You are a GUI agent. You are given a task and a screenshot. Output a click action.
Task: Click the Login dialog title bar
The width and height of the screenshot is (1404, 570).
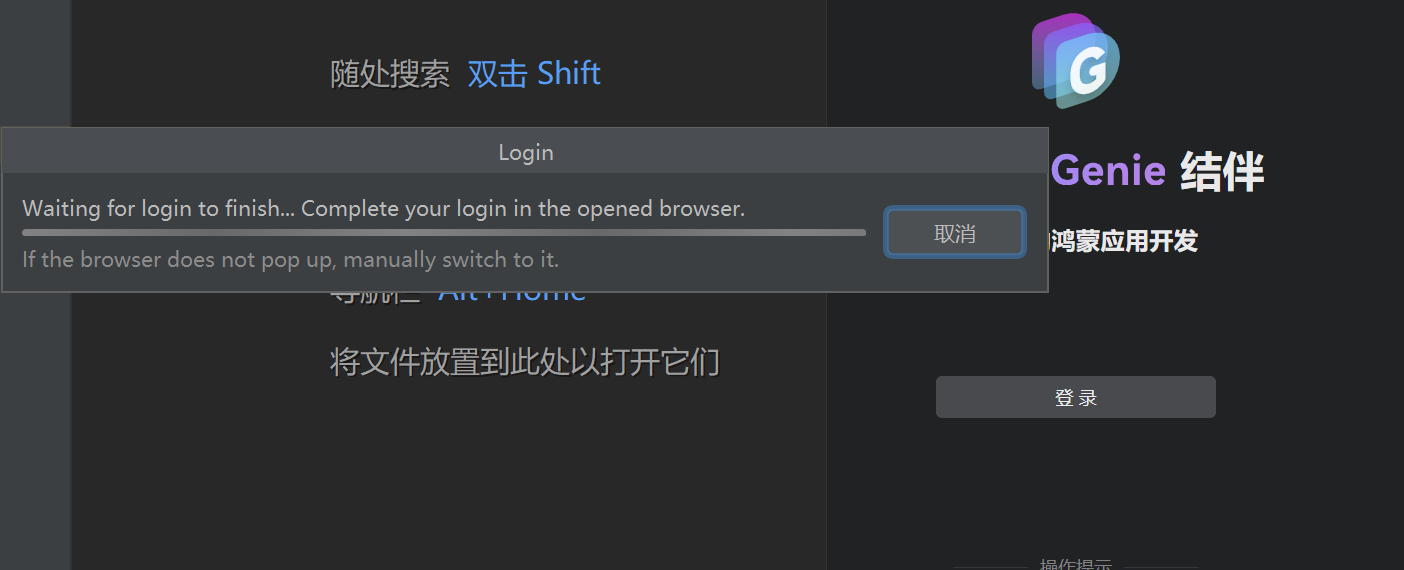(525, 153)
